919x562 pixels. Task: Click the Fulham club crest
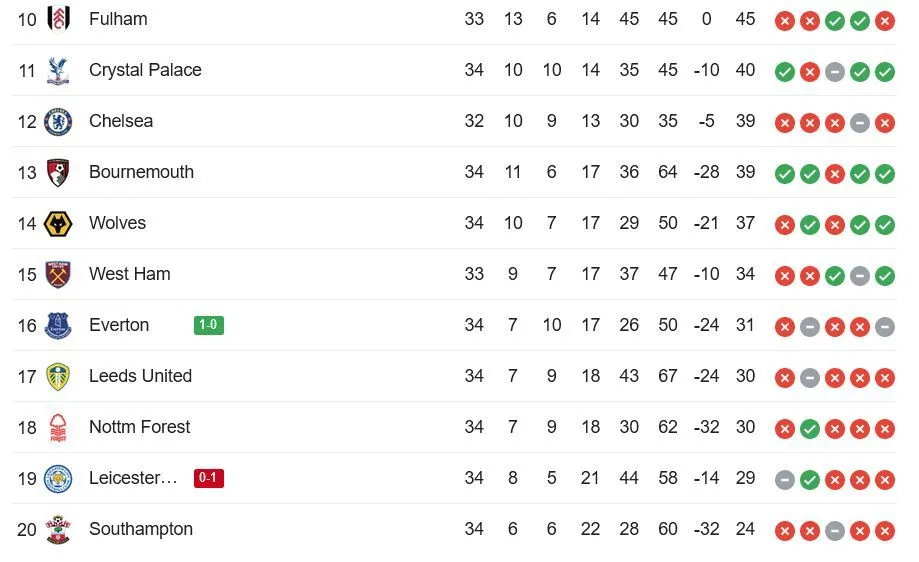pyautogui.click(x=58, y=19)
